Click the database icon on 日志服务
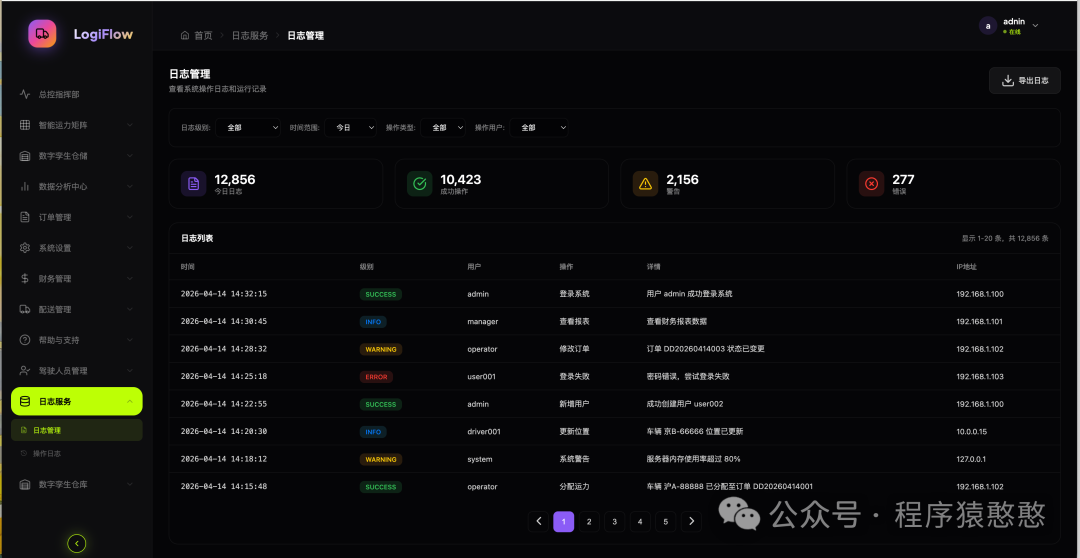Viewport: 1080px width, 558px height. click(x=25, y=402)
